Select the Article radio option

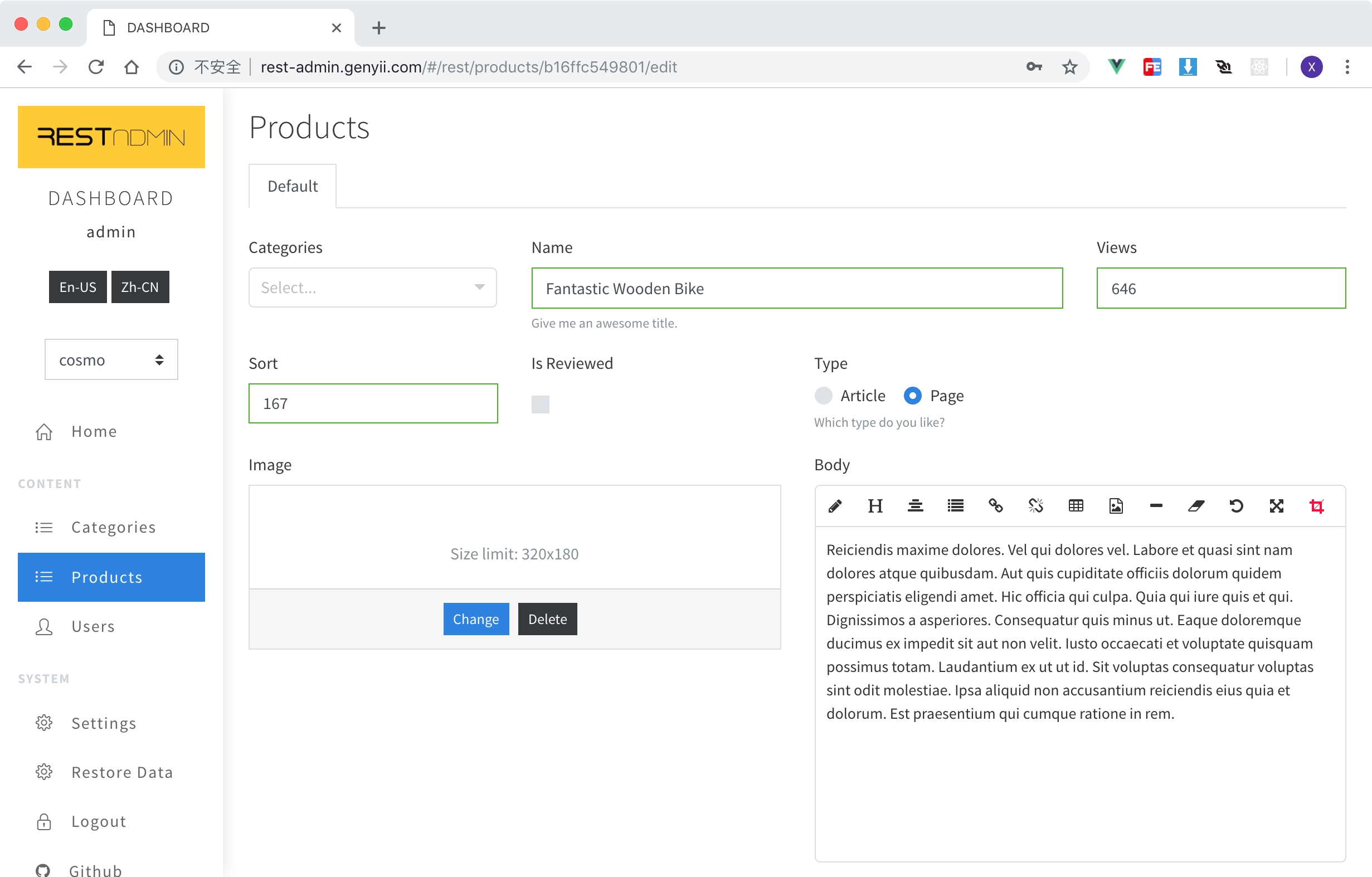coord(823,396)
